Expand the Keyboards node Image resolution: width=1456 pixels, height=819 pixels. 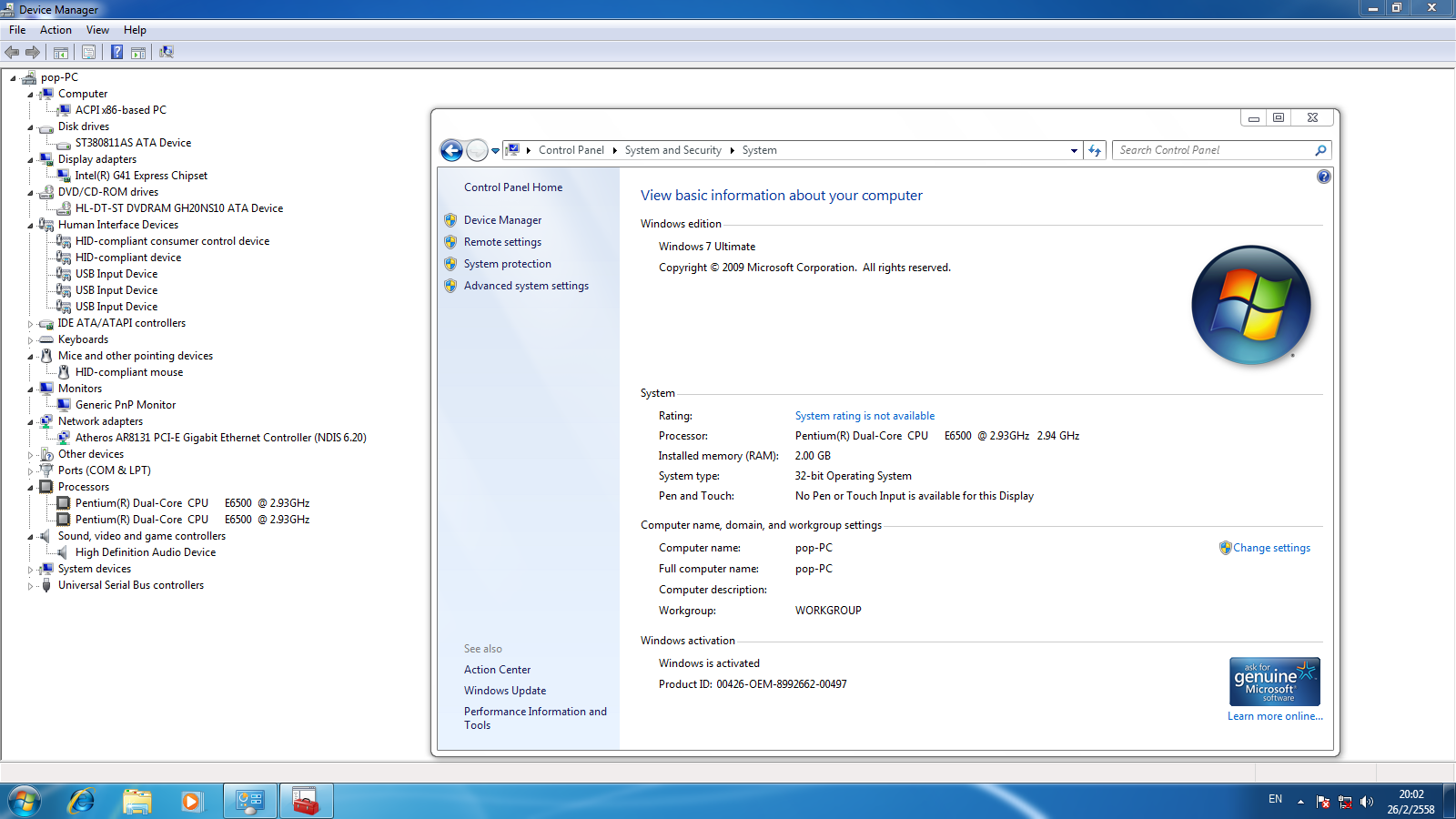(30, 340)
